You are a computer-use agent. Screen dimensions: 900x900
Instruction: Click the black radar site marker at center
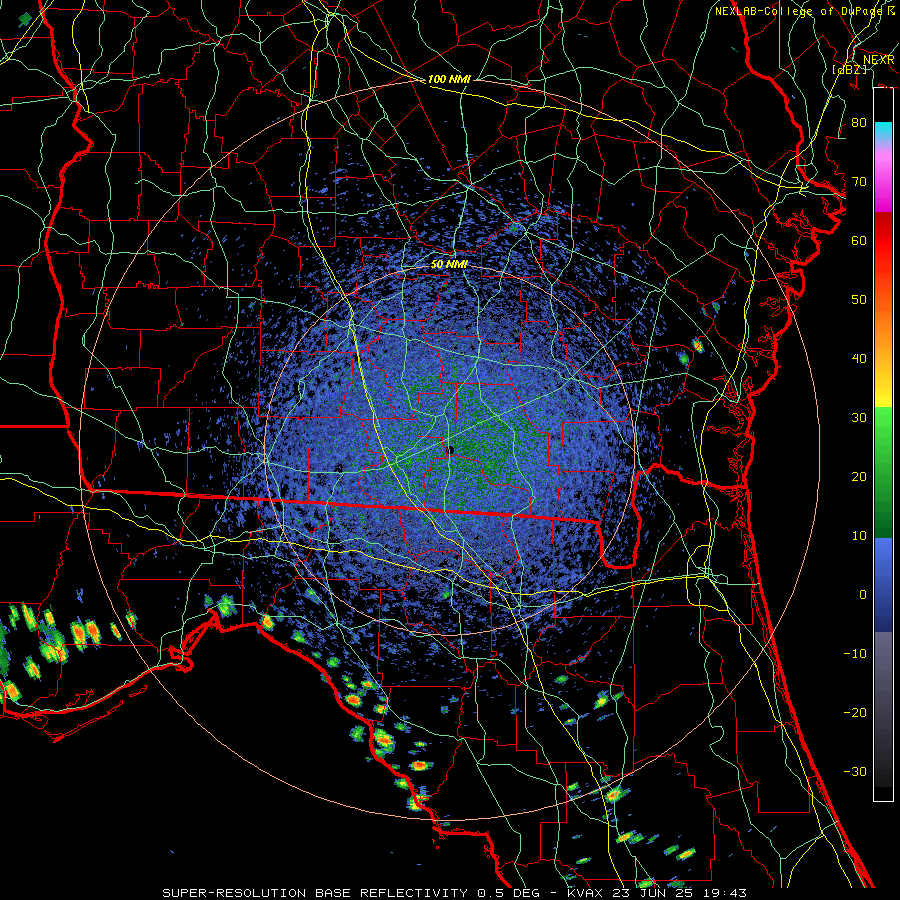point(451,450)
